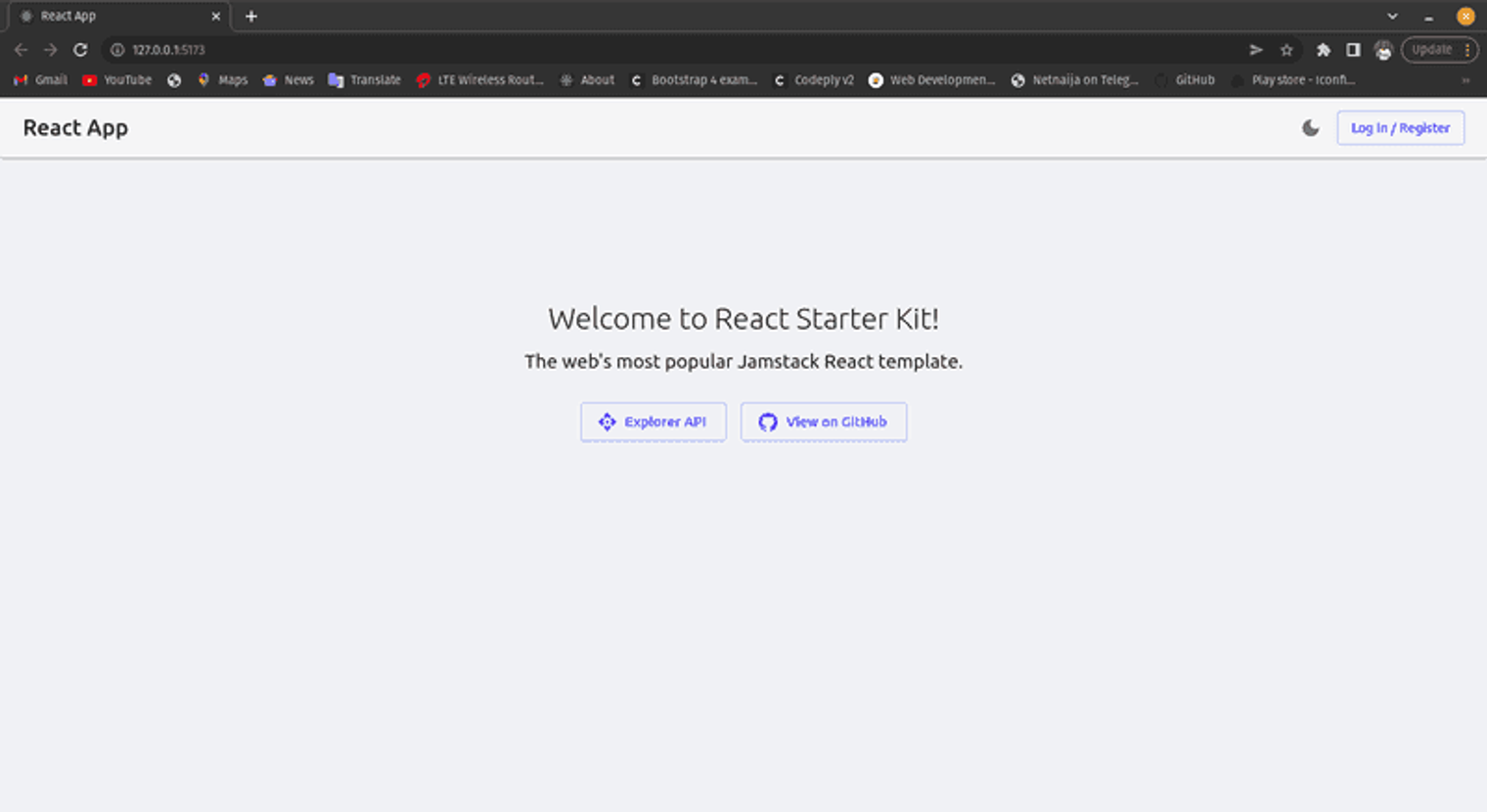The image size is (1487, 812).
Task: Open the tab search chevron
Action: (x=1392, y=17)
